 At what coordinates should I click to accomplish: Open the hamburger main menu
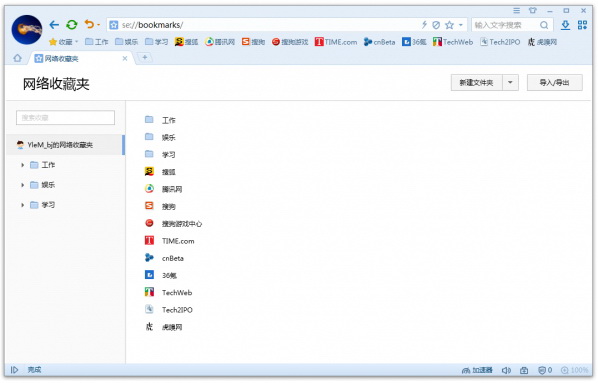[516, 10]
